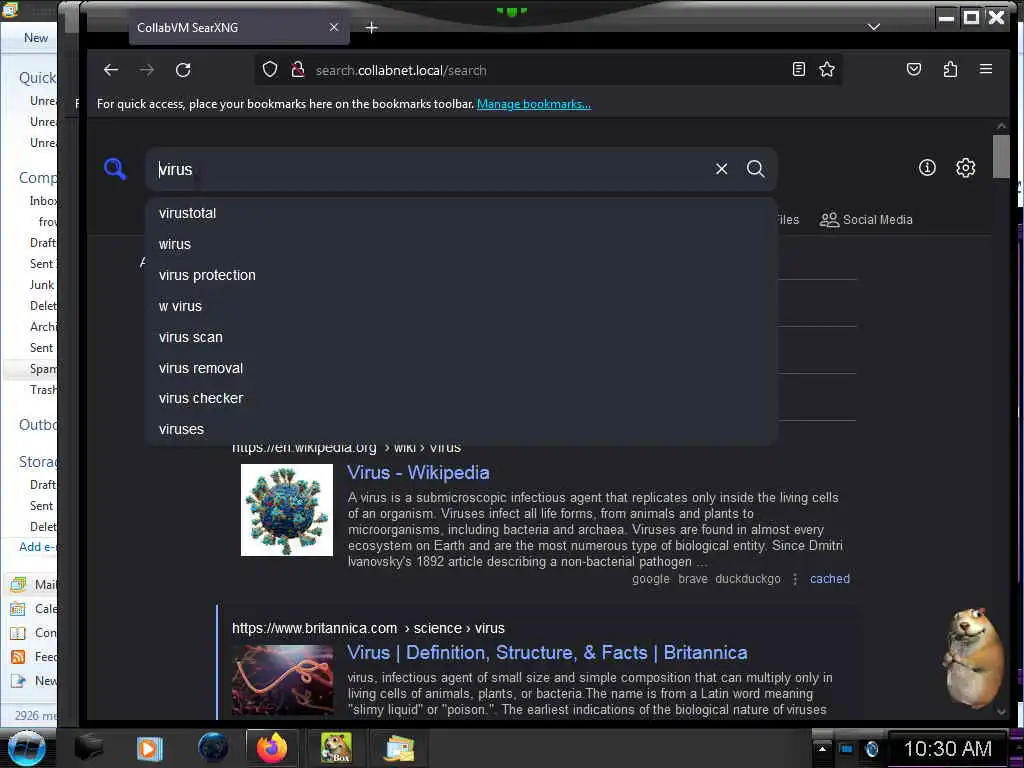The height and width of the screenshot is (768, 1024).
Task: Choose the virus protection suggestion
Action: pyautogui.click(x=461, y=275)
